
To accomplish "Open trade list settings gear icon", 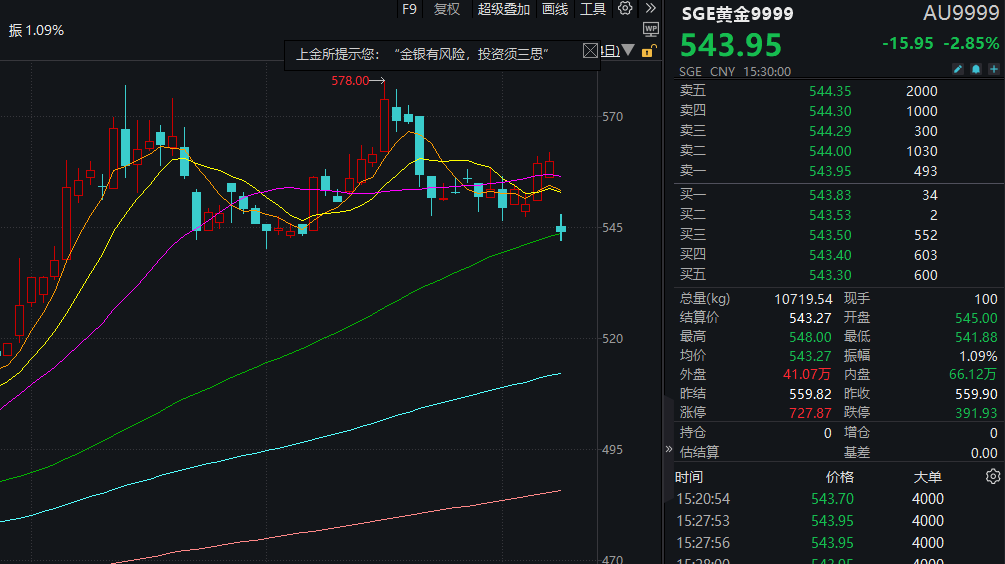I will coord(992,476).
